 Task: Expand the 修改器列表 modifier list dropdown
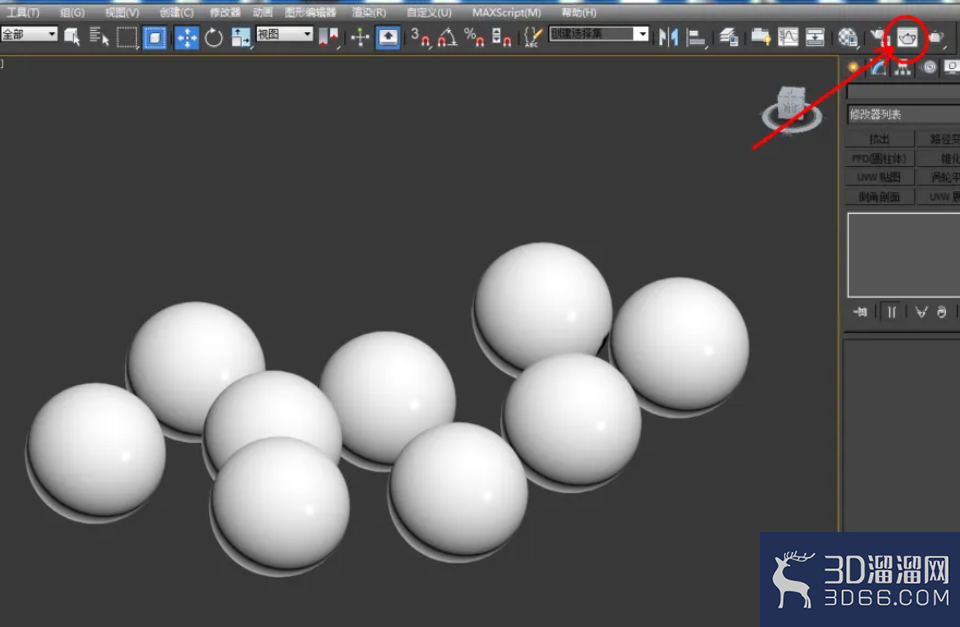(x=903, y=114)
